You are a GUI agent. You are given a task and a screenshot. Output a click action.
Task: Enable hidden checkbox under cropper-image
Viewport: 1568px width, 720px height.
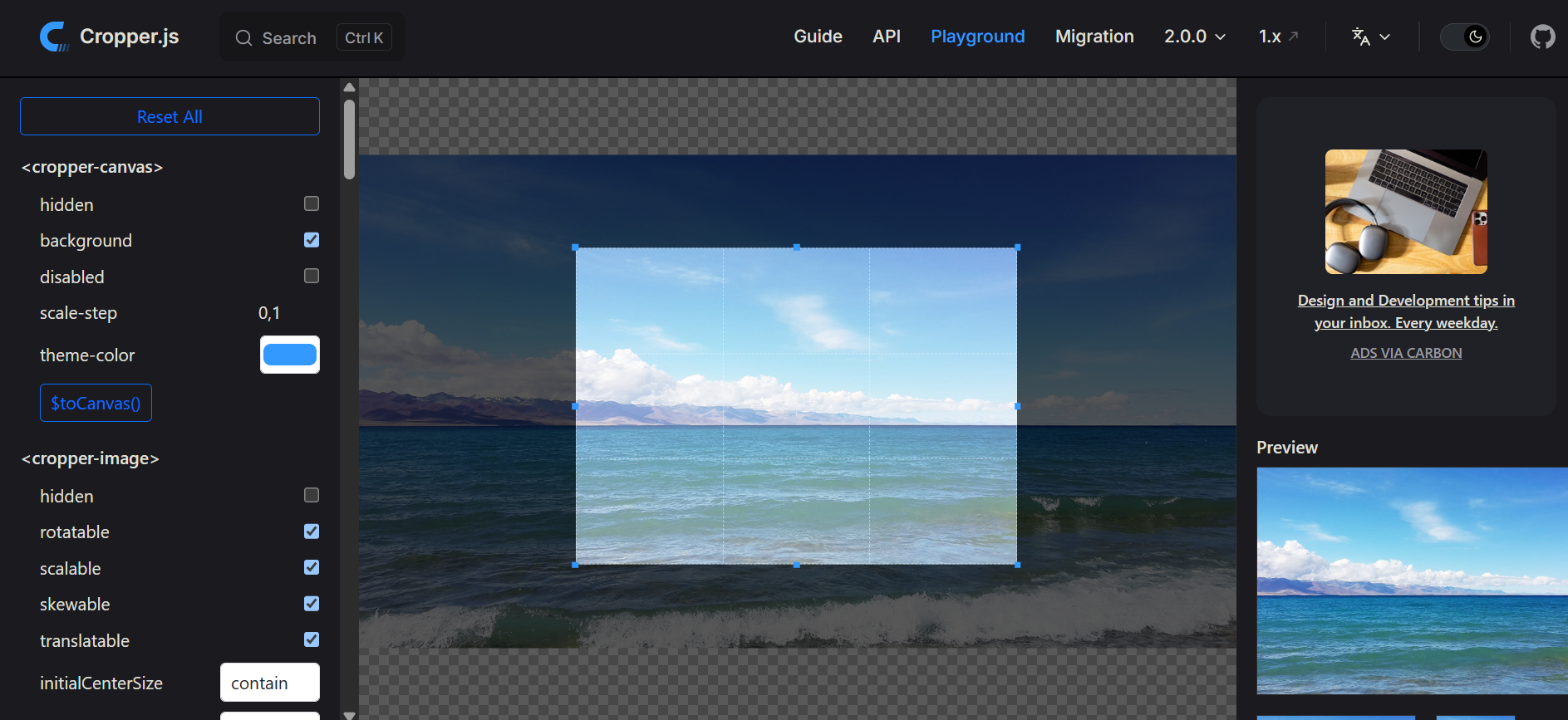click(x=312, y=495)
